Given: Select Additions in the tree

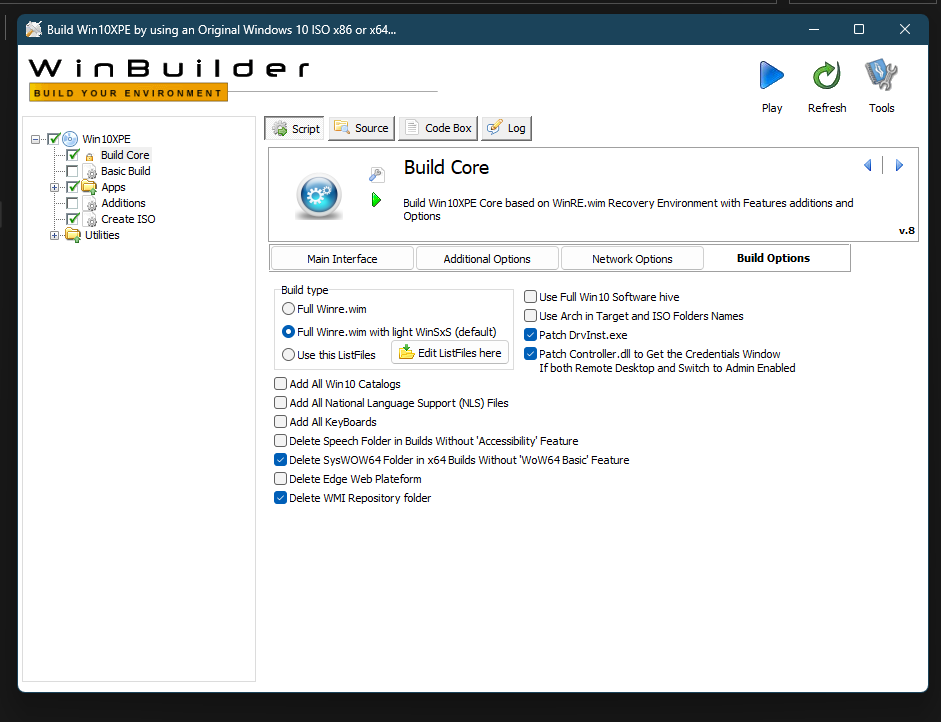Looking at the screenshot, I should [123, 203].
